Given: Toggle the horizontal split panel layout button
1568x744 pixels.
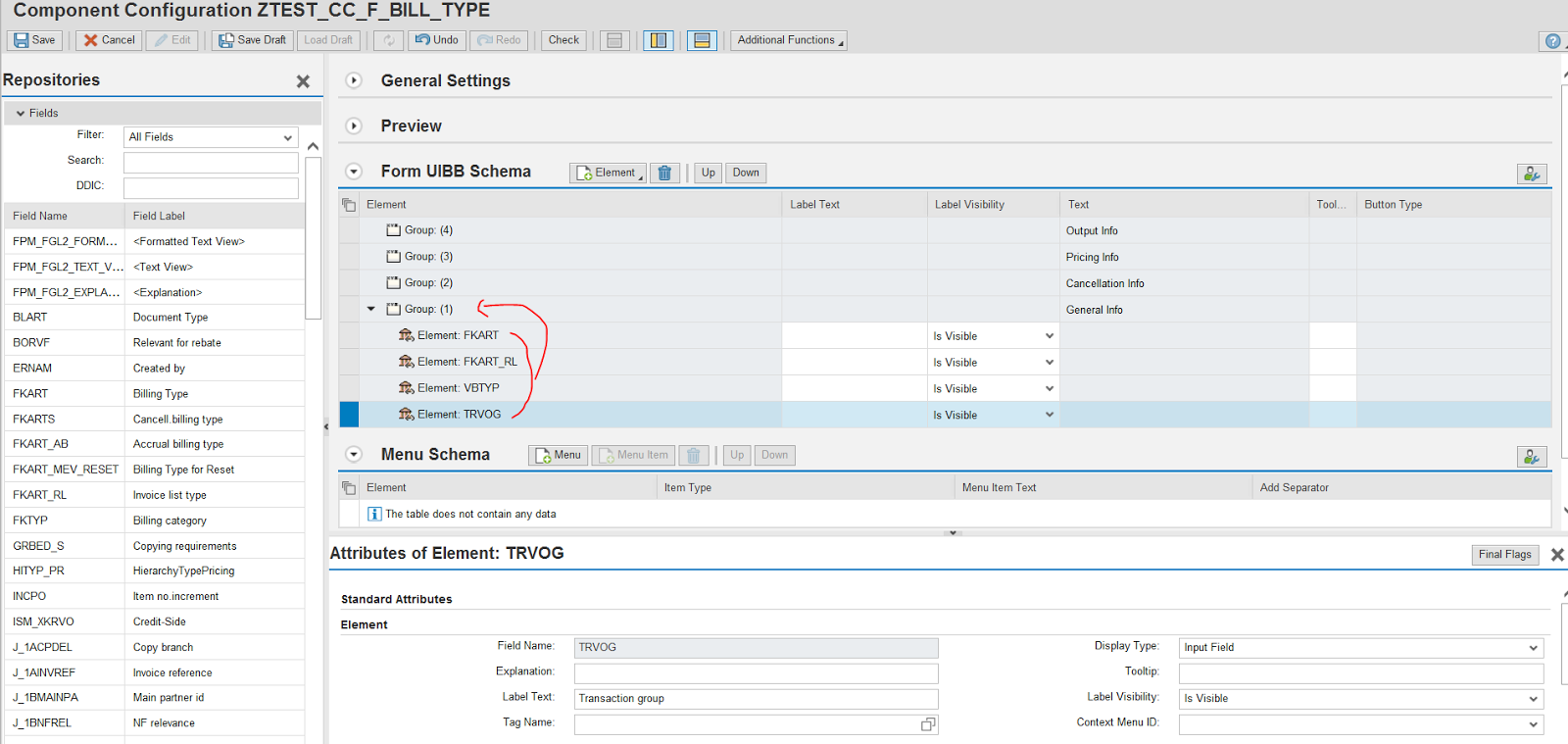Looking at the screenshot, I should 702,40.
